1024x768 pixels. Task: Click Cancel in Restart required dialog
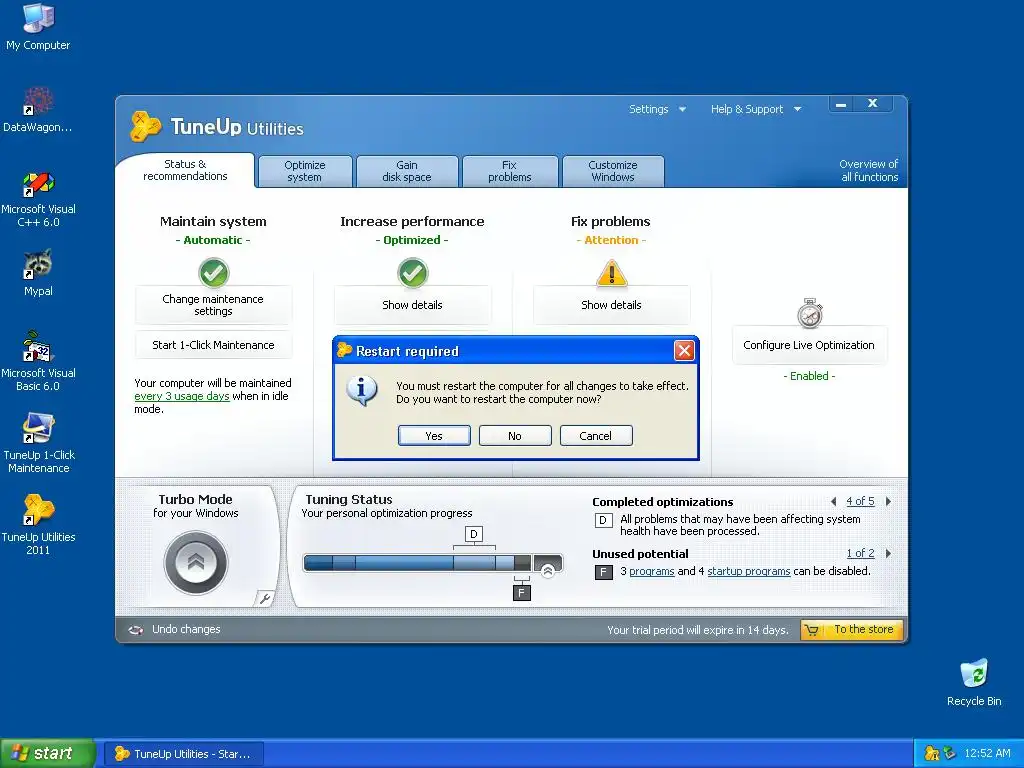tap(596, 436)
